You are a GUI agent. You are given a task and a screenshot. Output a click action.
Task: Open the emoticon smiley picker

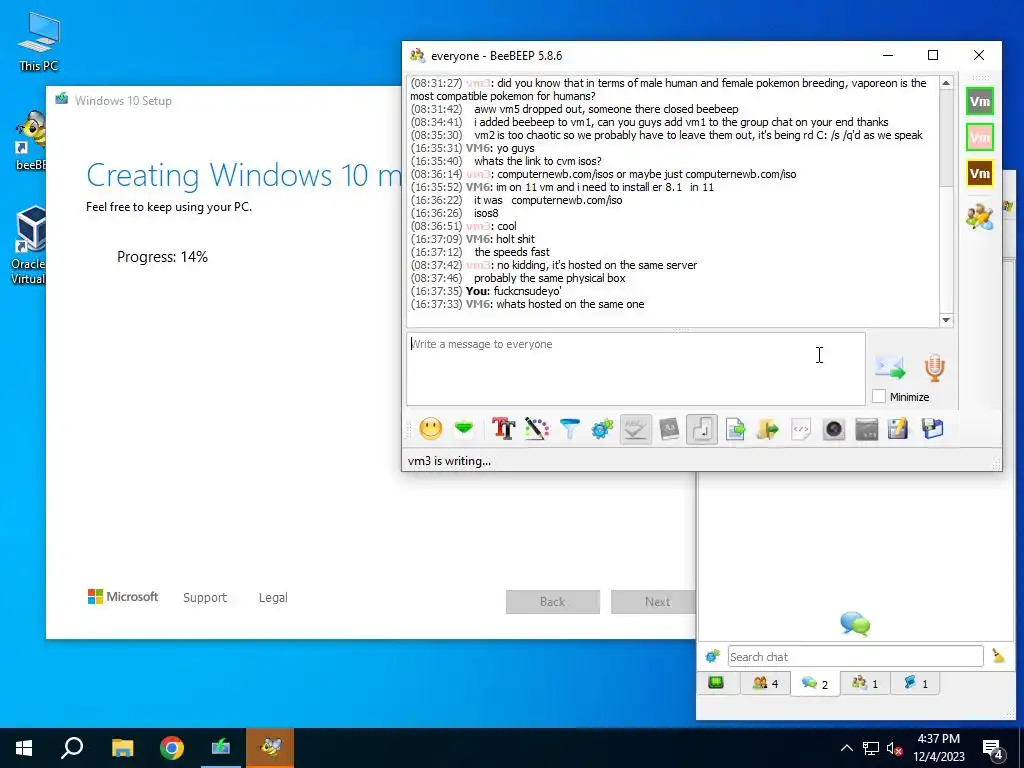[430, 429]
